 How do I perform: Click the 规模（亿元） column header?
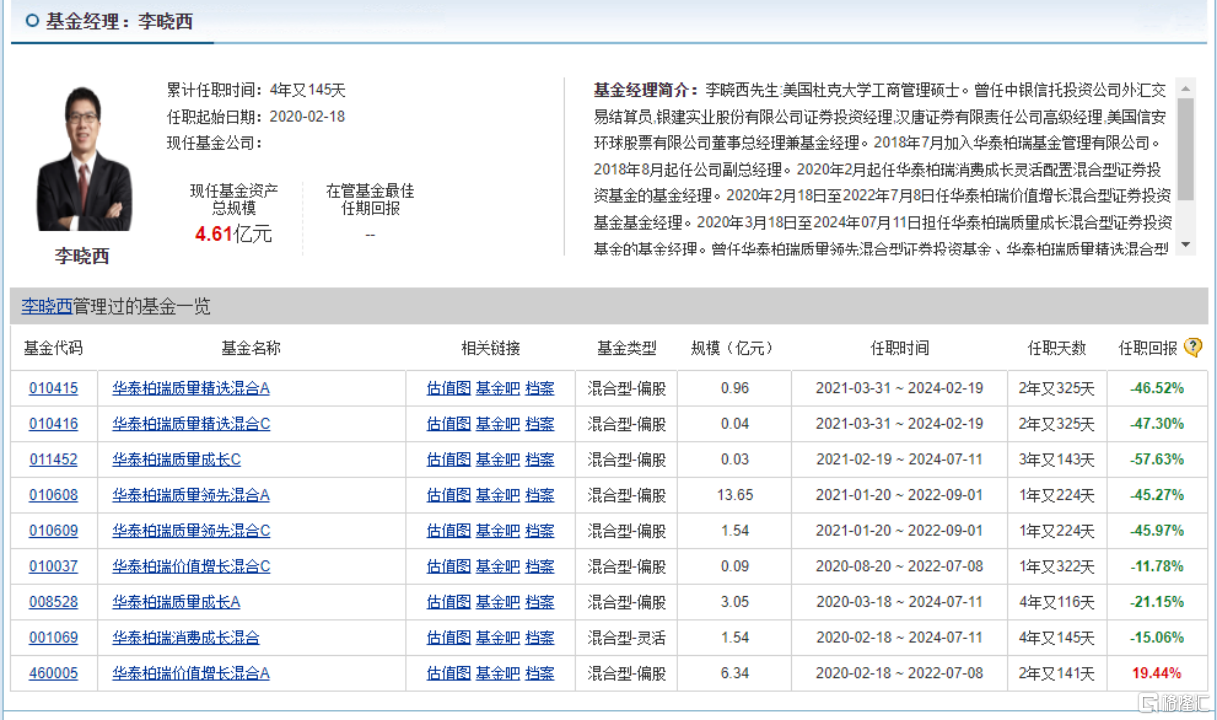pos(733,348)
